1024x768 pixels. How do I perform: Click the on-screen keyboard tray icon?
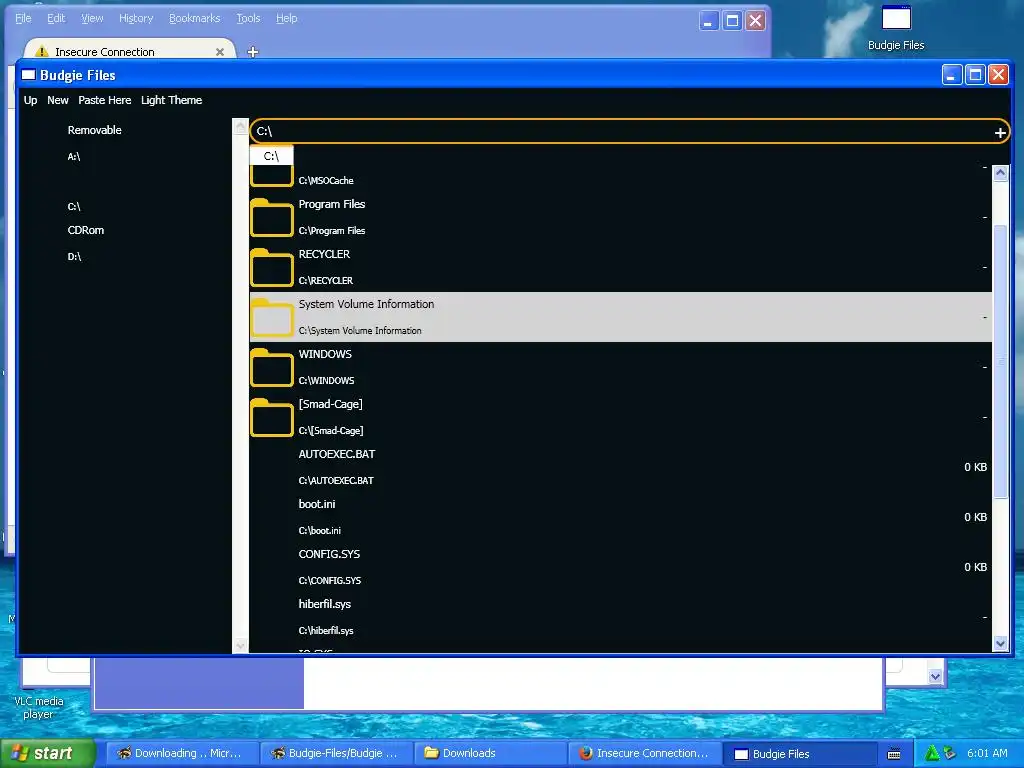point(894,754)
